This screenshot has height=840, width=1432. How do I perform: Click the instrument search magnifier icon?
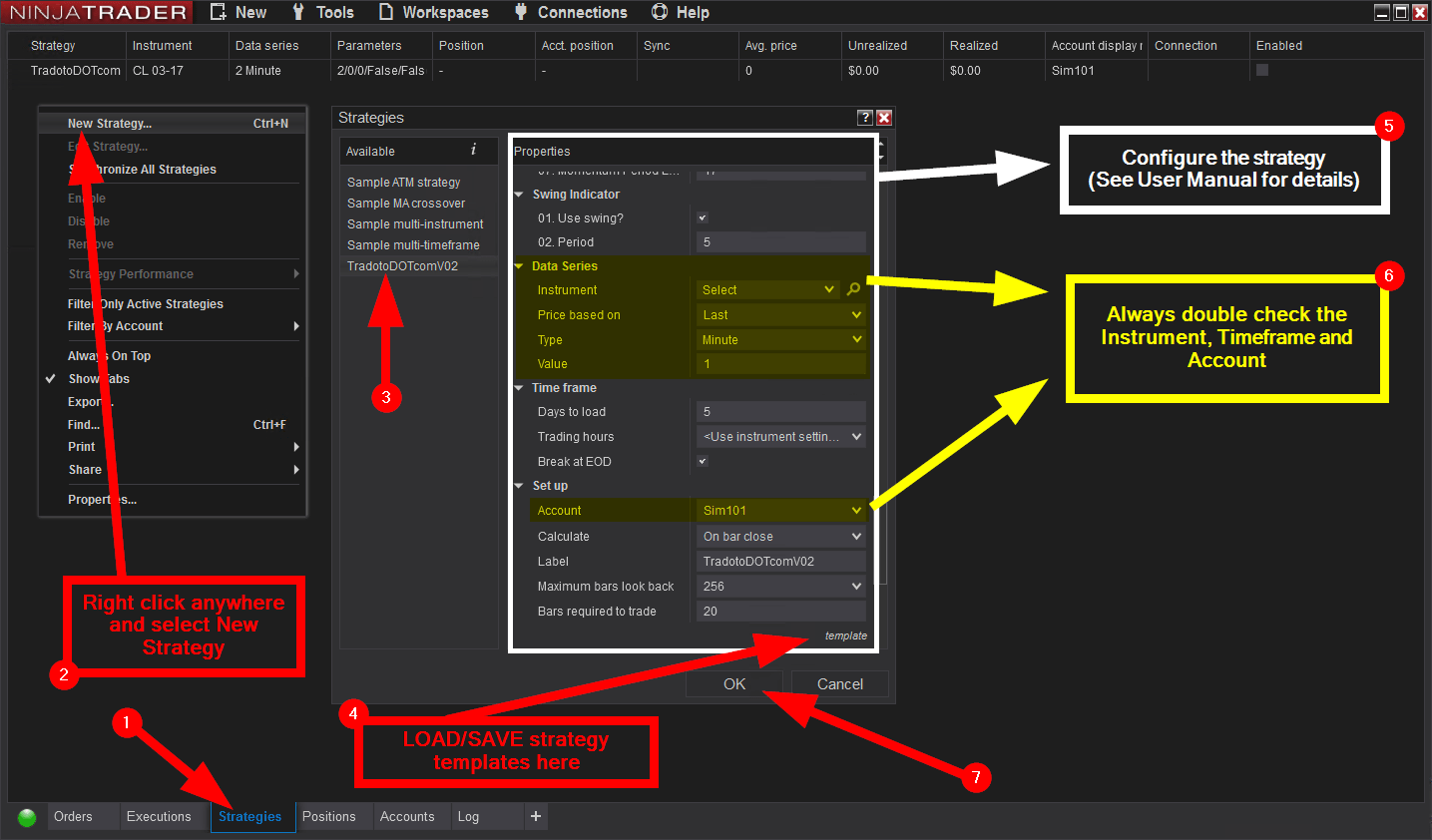tap(853, 289)
